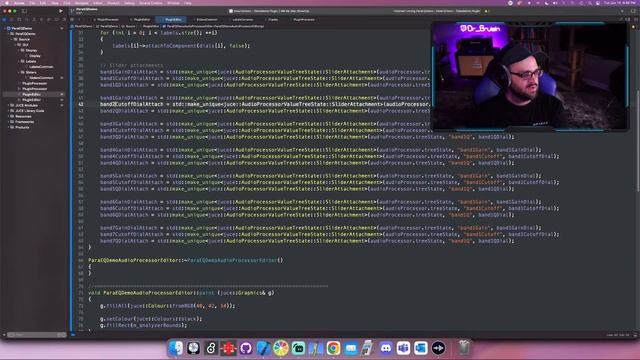The width and height of the screenshot is (640, 360).
Task: Click the g.fillAll code line
Action: [167, 306]
